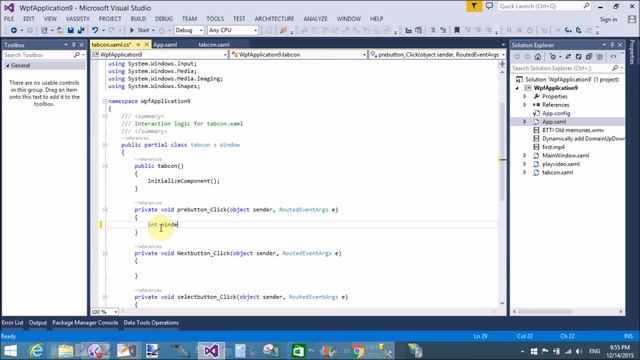Click the View Code icon in Solution Explorer
The width and height of the screenshot is (640, 360).
point(613,57)
